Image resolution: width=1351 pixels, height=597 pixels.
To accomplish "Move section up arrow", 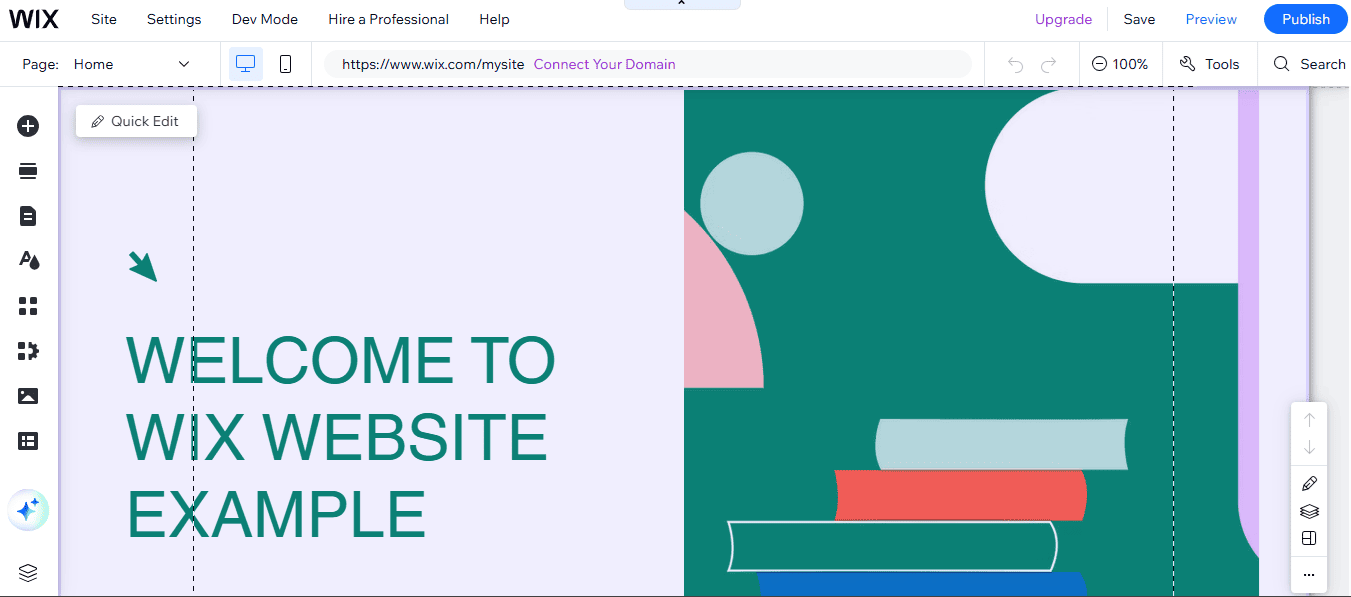I will (1309, 420).
